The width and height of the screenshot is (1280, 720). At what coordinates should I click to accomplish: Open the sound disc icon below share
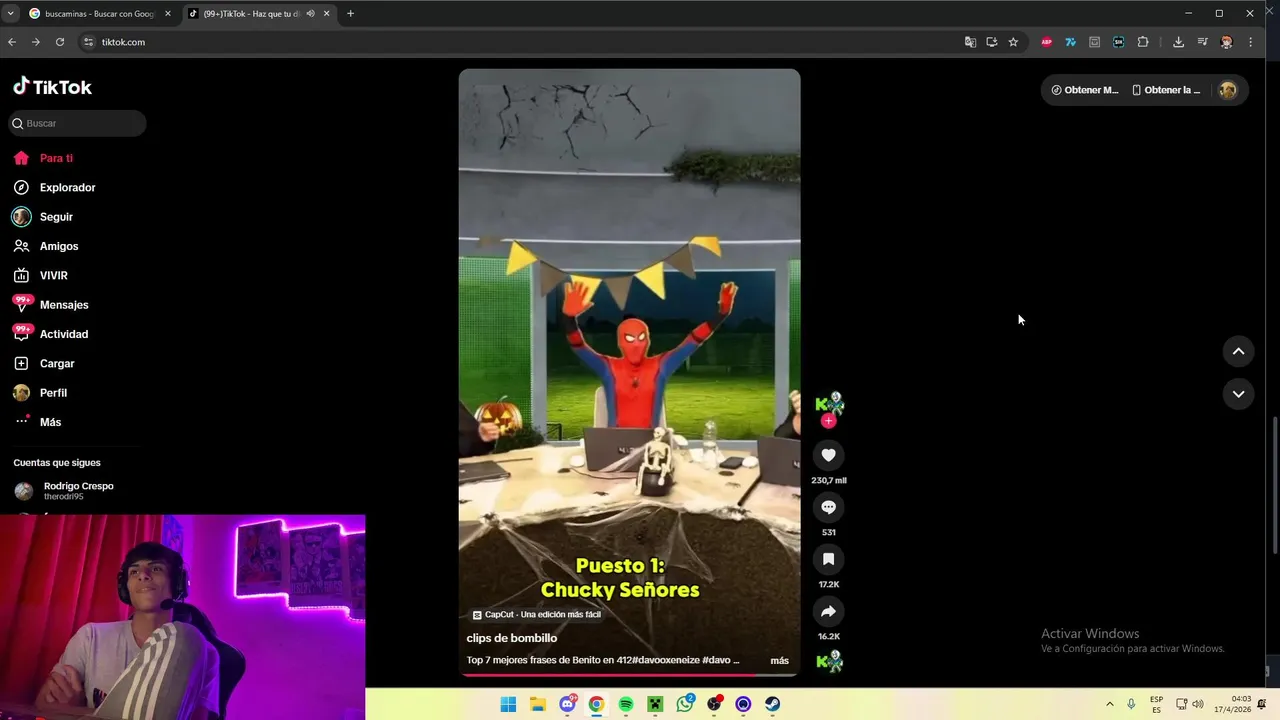click(x=829, y=661)
